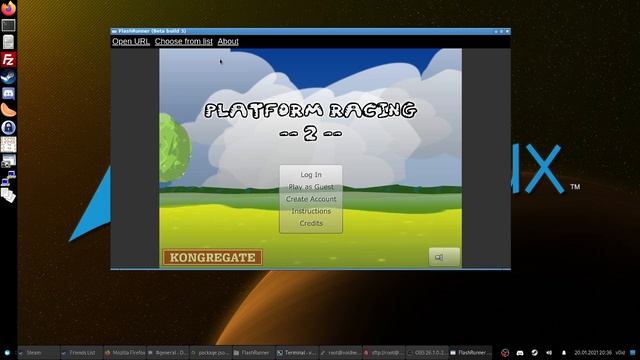This screenshot has width=640, height=360.
Task: Click the date and time clock
Action: (x=593, y=353)
